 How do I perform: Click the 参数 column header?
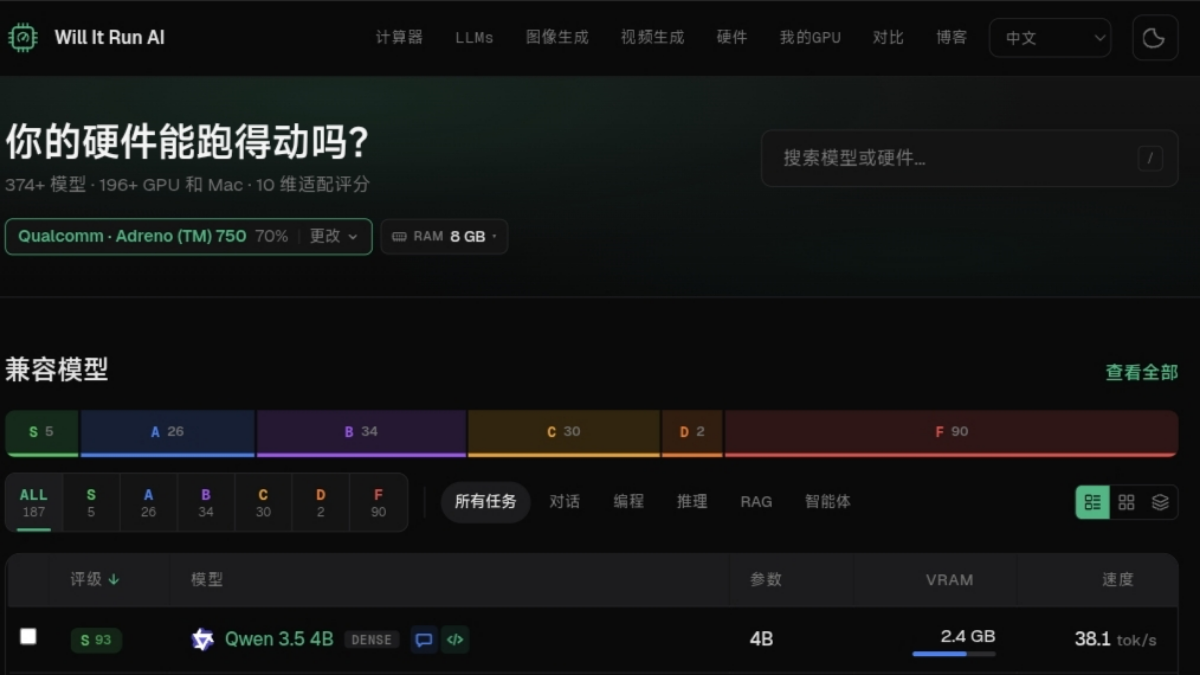pos(766,579)
